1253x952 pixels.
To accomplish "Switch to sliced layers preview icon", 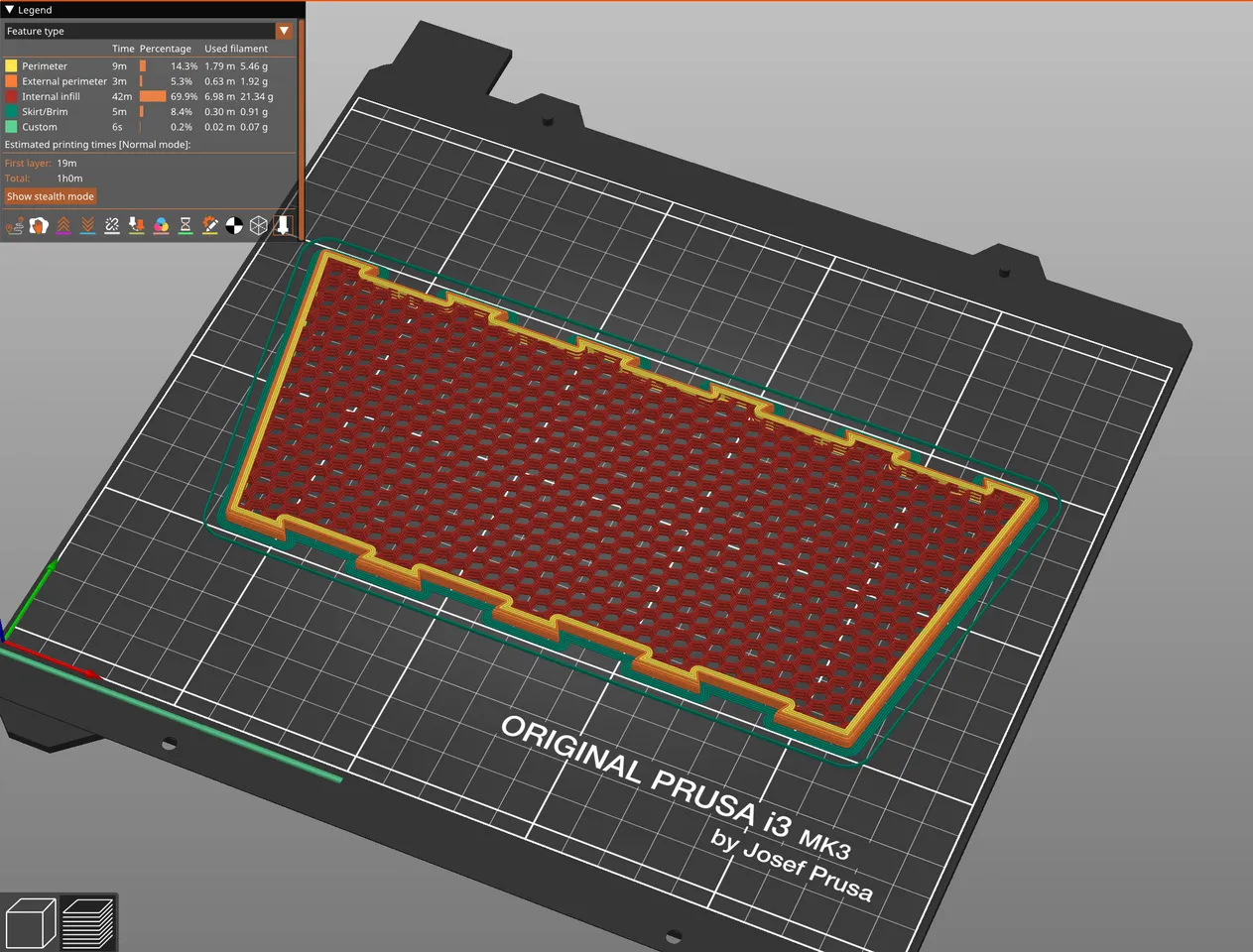I will [x=88, y=923].
